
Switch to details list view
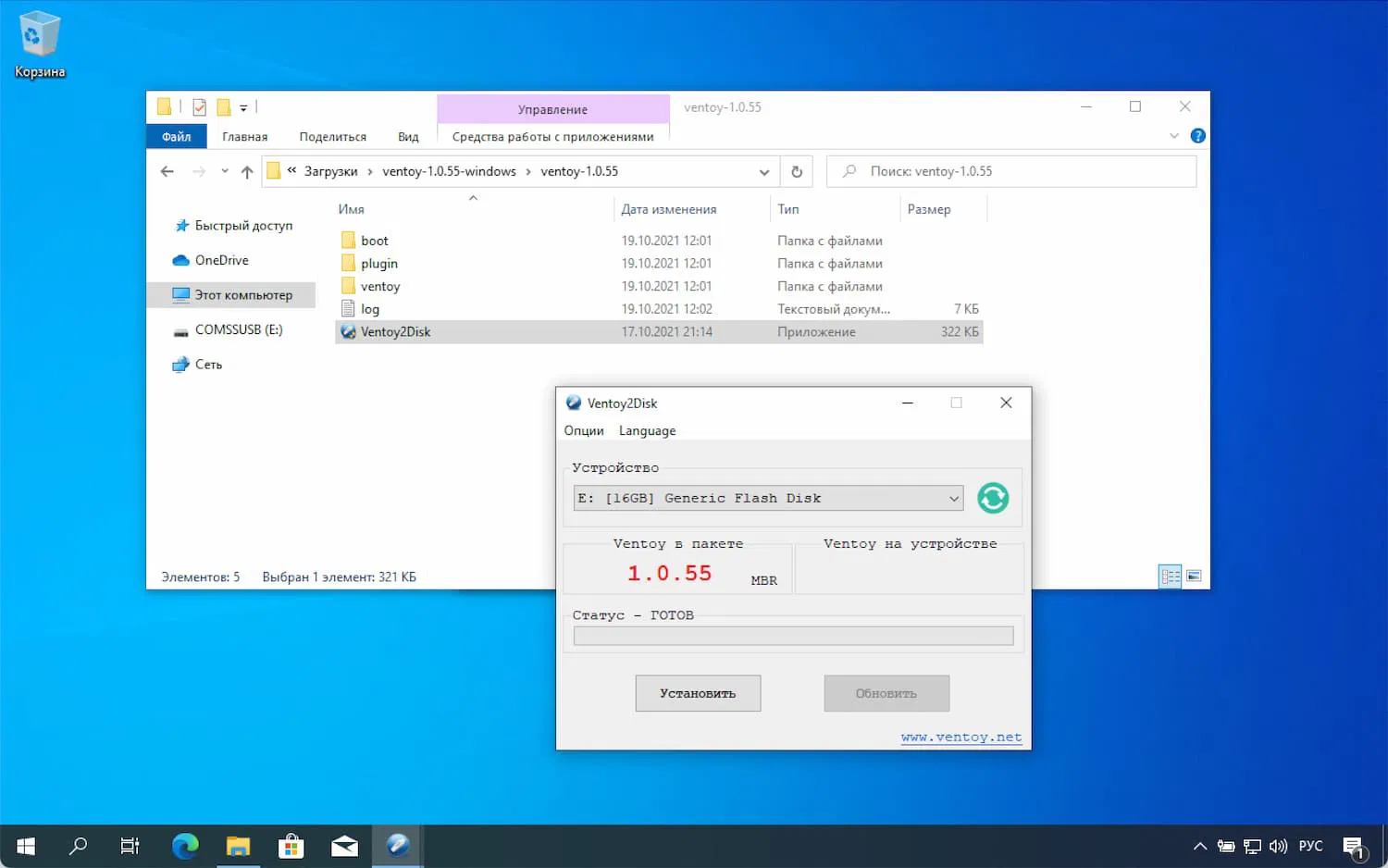click(x=1170, y=577)
